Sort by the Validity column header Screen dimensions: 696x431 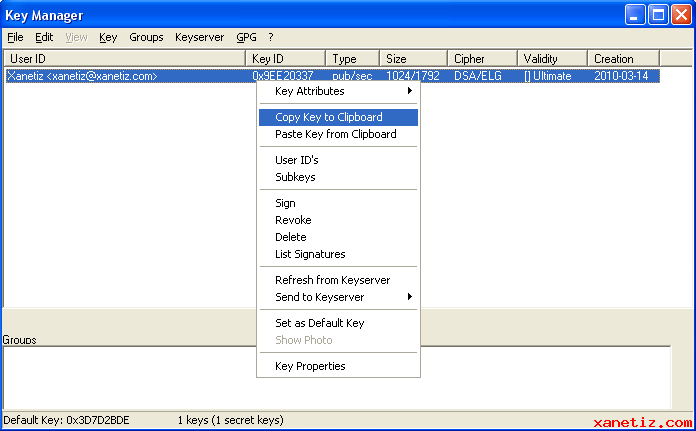[x=553, y=59]
